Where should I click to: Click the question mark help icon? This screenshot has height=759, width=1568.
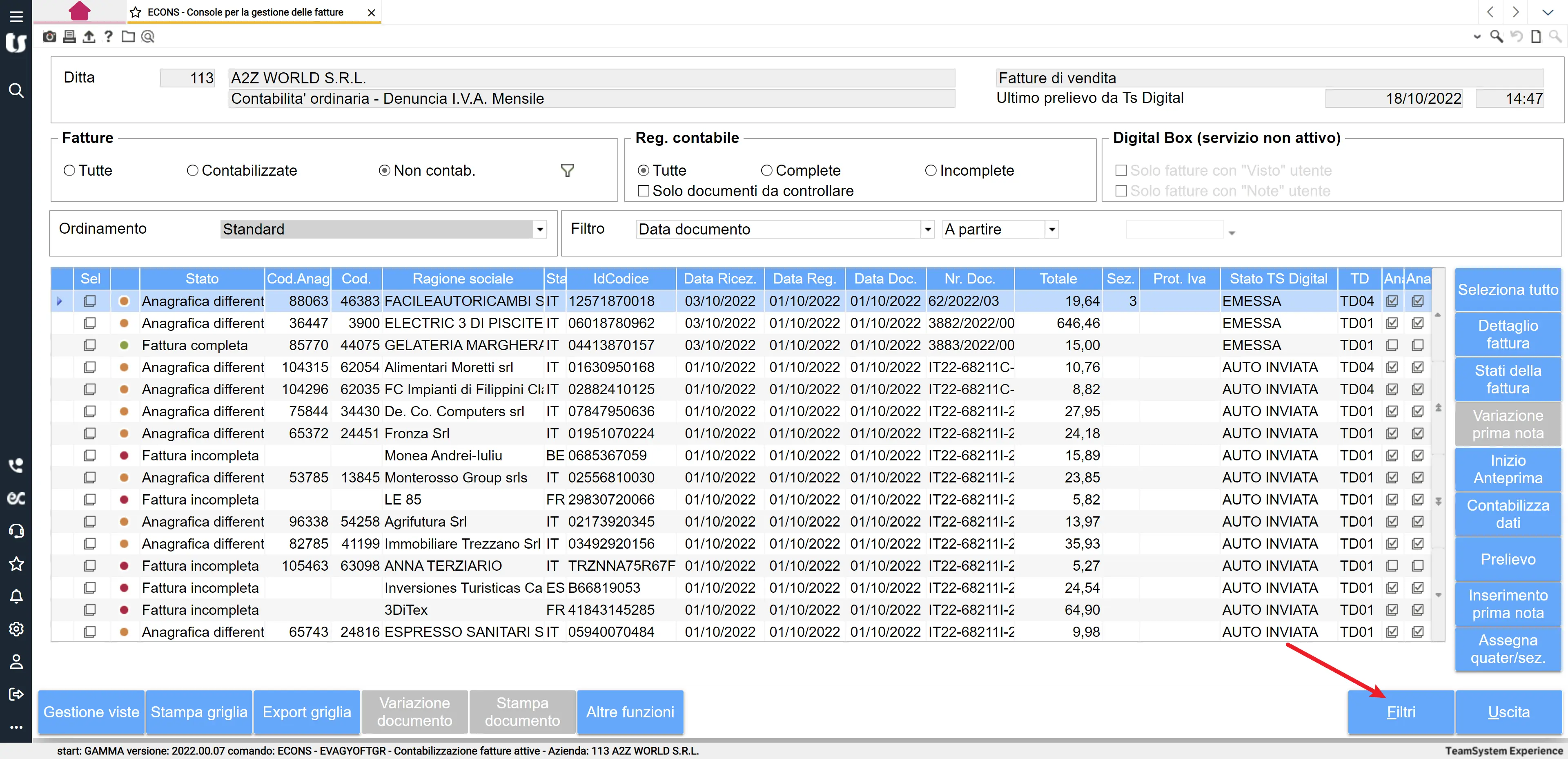108,36
